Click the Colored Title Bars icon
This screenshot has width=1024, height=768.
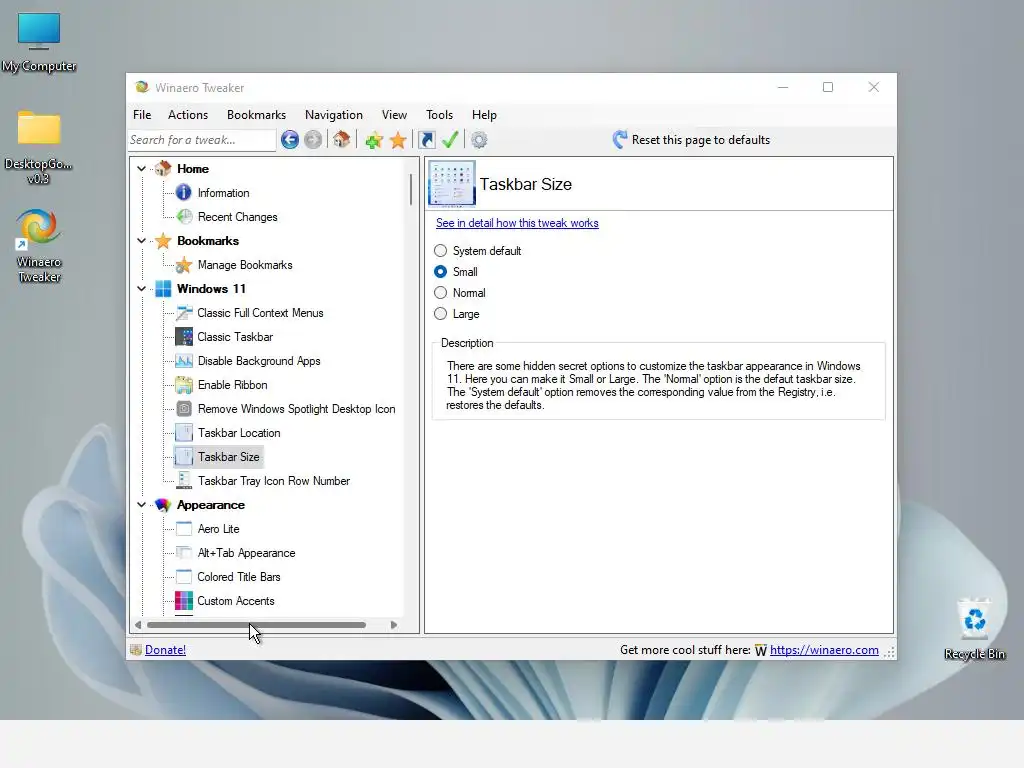pos(184,577)
